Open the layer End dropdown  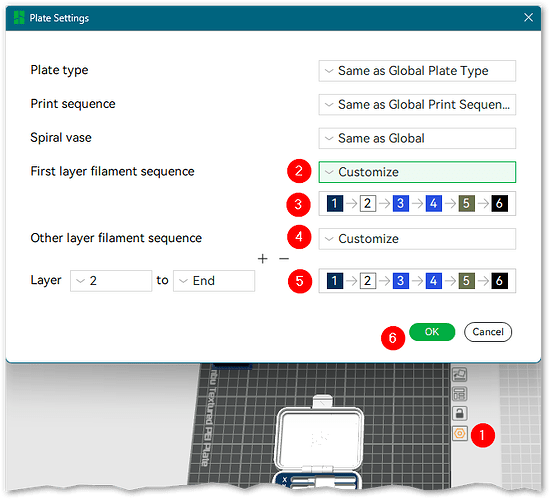coord(214,281)
